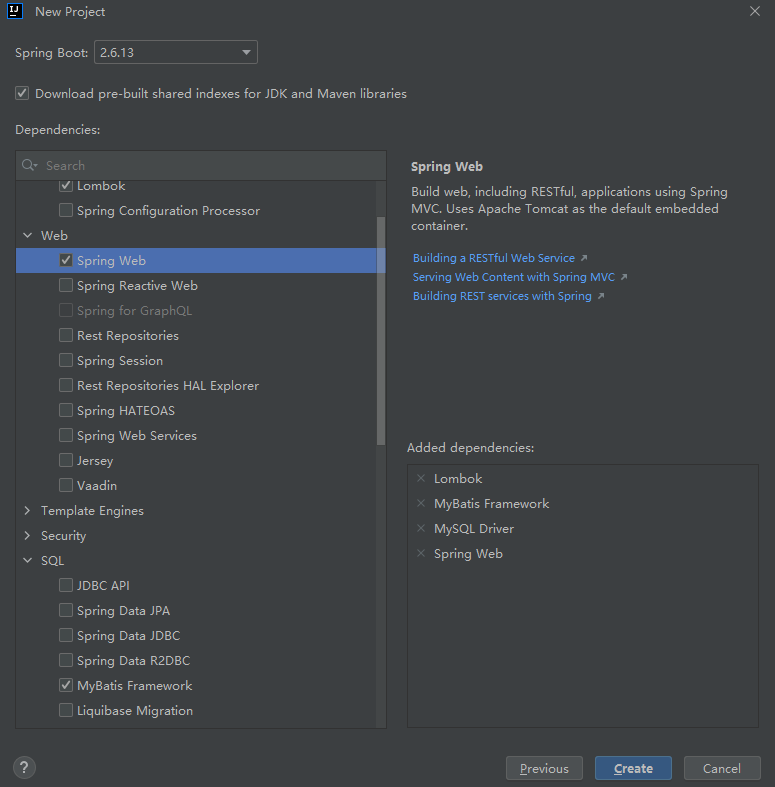Open help with the question mark icon

click(24, 767)
